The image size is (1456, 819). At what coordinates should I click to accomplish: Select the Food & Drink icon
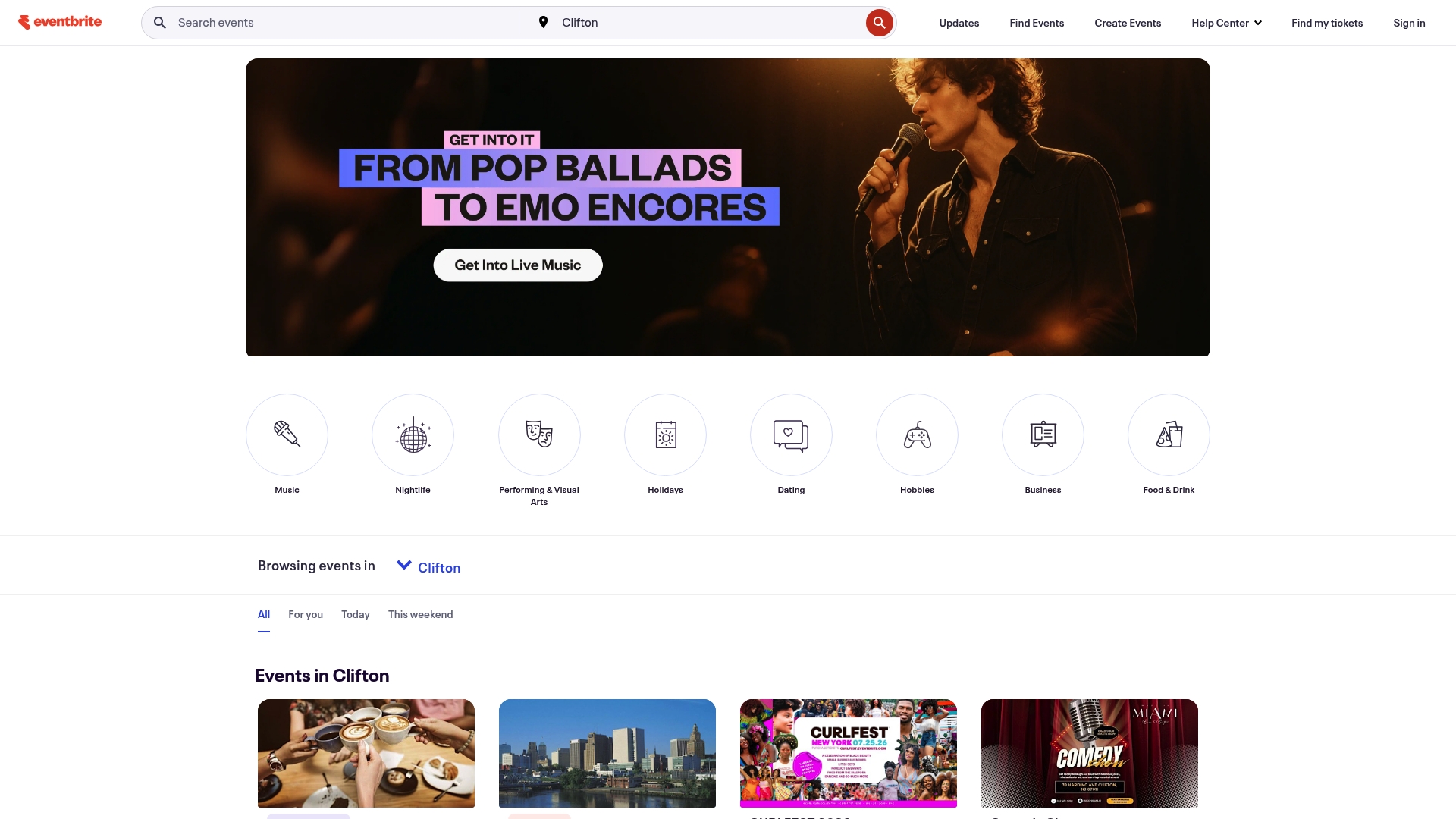click(x=1169, y=435)
